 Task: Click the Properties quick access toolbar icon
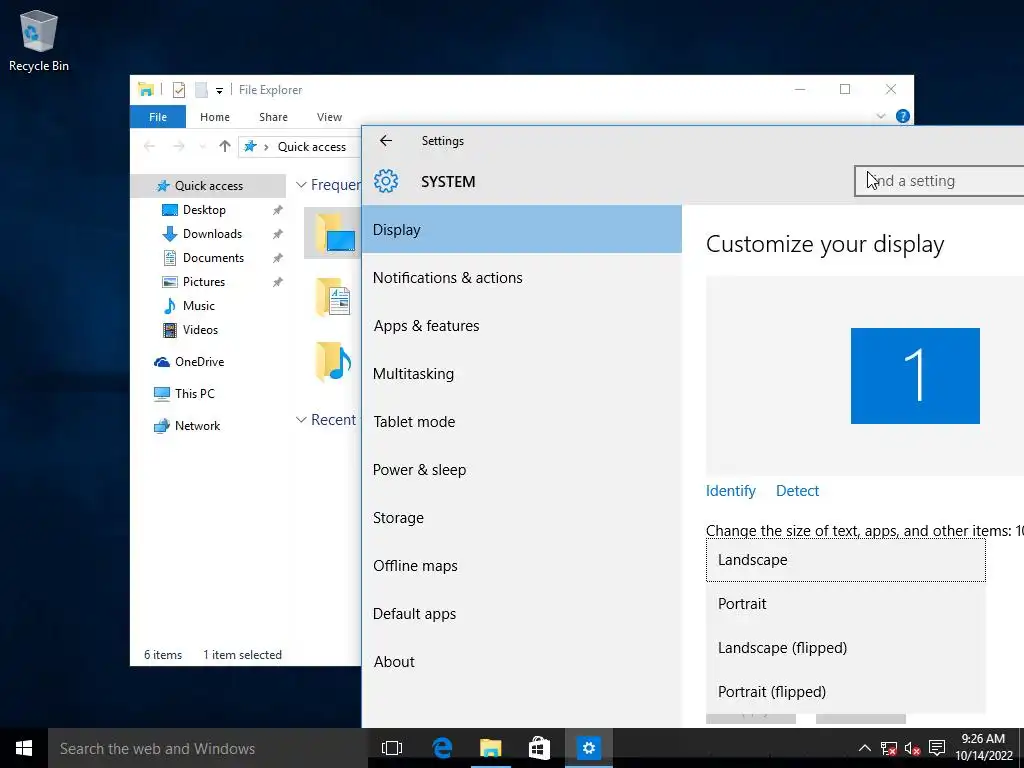point(179,89)
